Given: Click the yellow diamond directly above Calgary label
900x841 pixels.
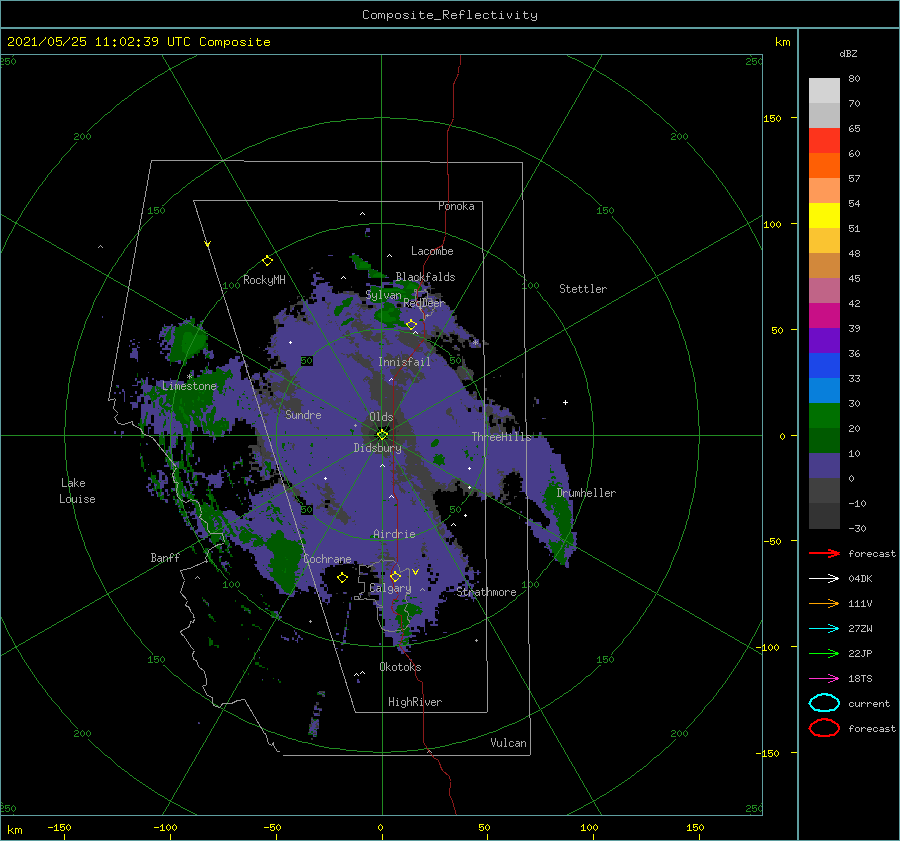Looking at the screenshot, I should pyautogui.click(x=395, y=576).
